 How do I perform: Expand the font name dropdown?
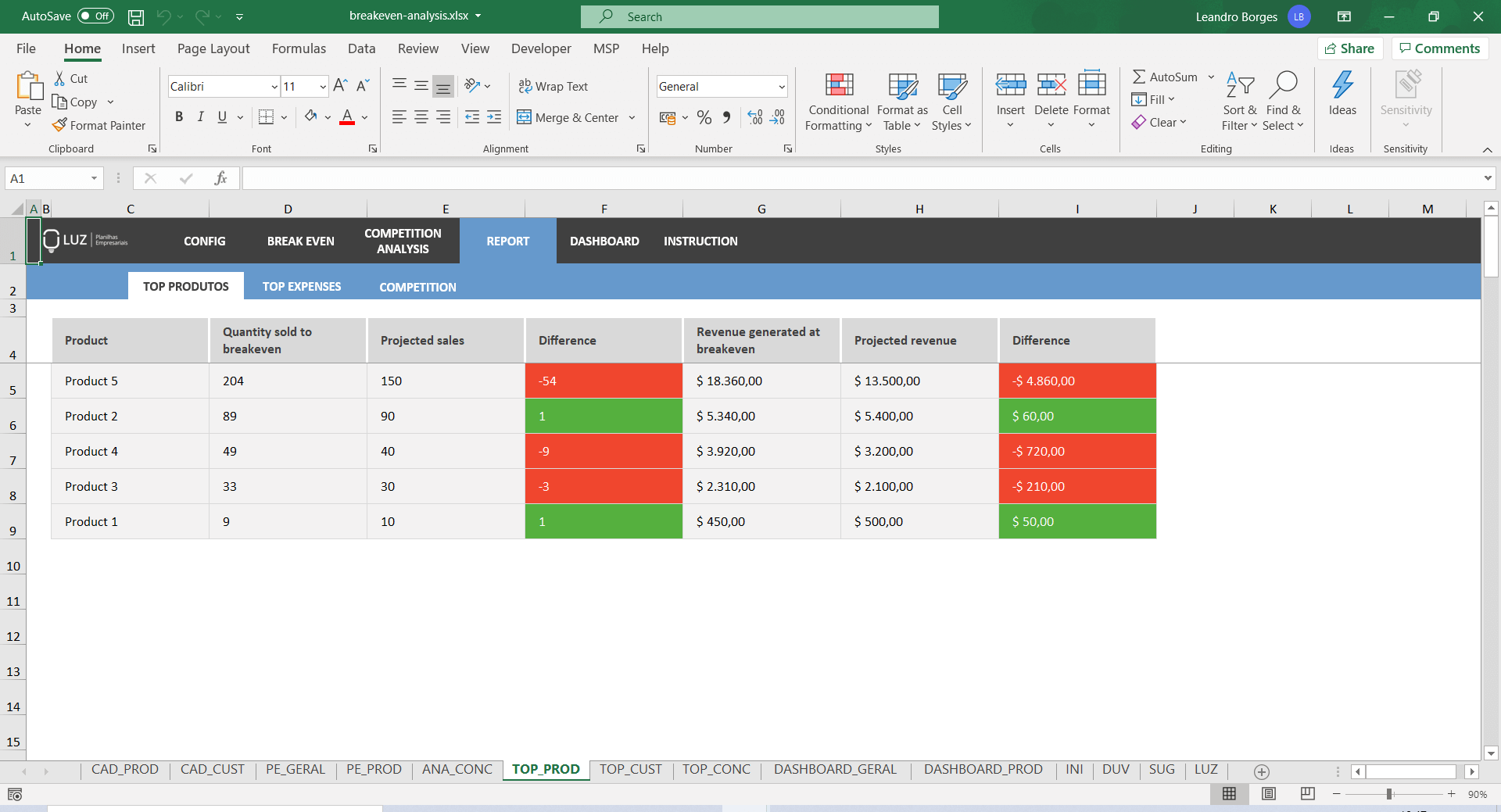(x=274, y=87)
